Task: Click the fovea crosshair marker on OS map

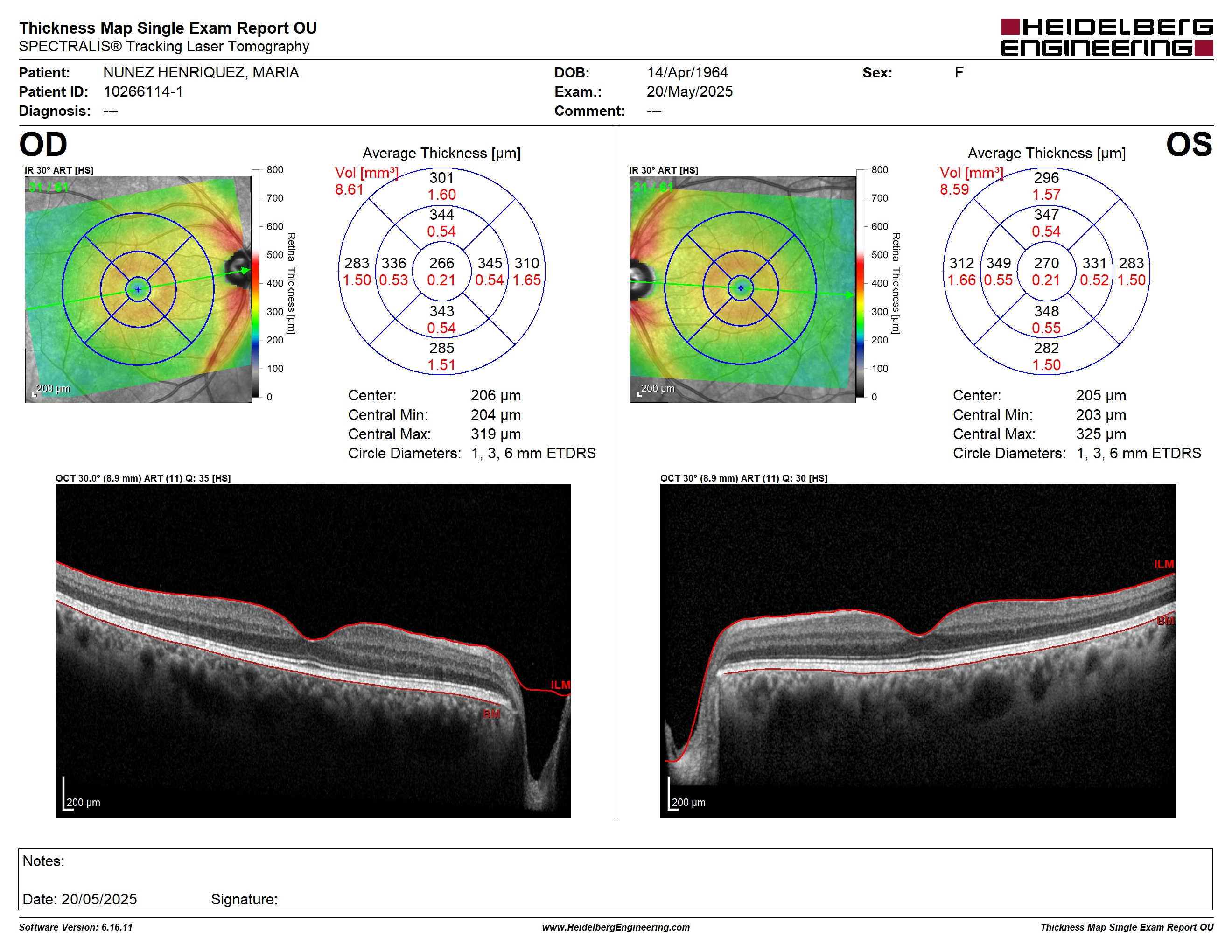Action: coord(741,288)
